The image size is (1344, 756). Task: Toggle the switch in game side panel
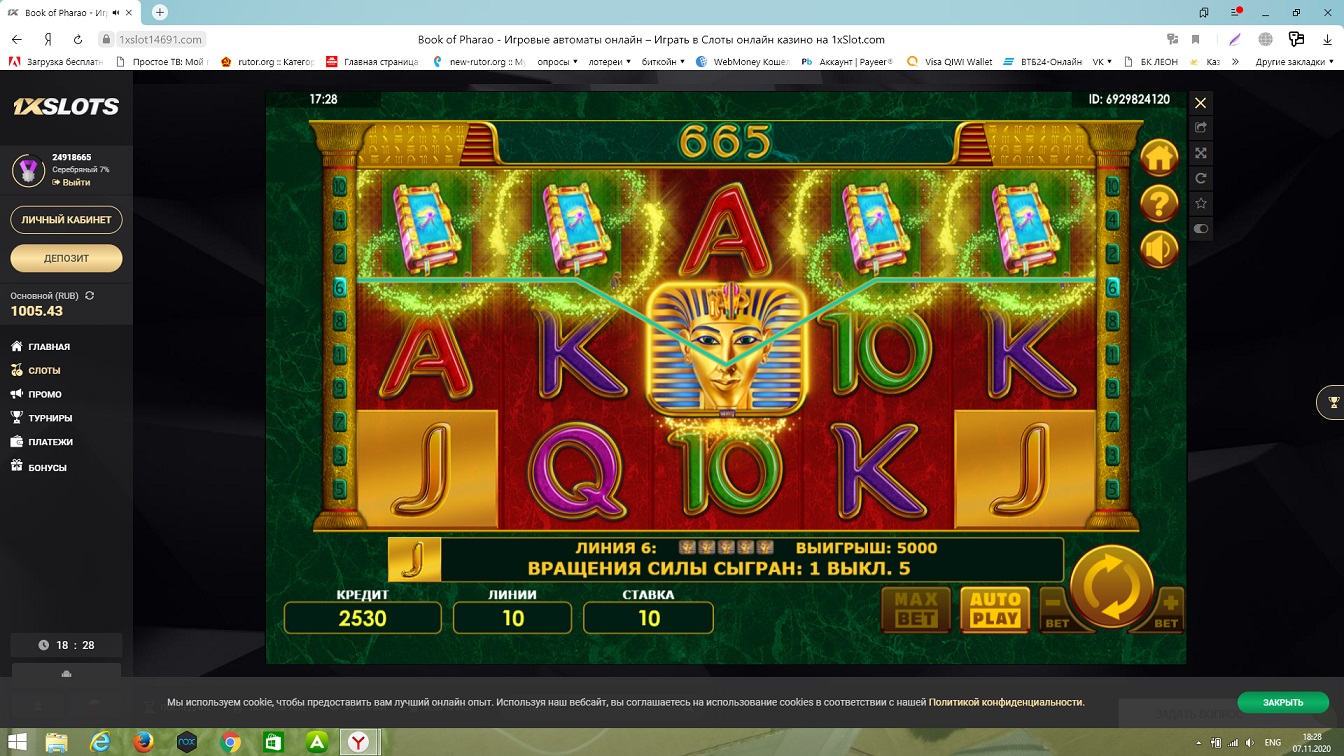(1201, 229)
